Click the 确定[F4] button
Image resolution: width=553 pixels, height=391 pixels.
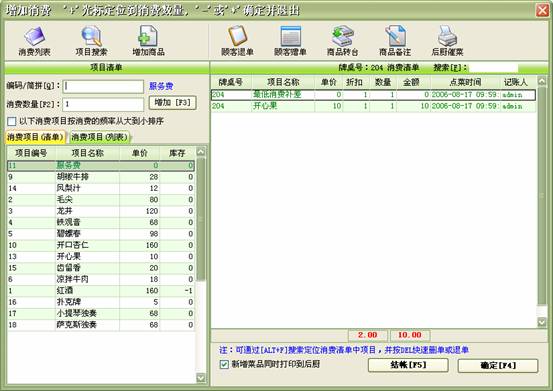tap(498, 365)
